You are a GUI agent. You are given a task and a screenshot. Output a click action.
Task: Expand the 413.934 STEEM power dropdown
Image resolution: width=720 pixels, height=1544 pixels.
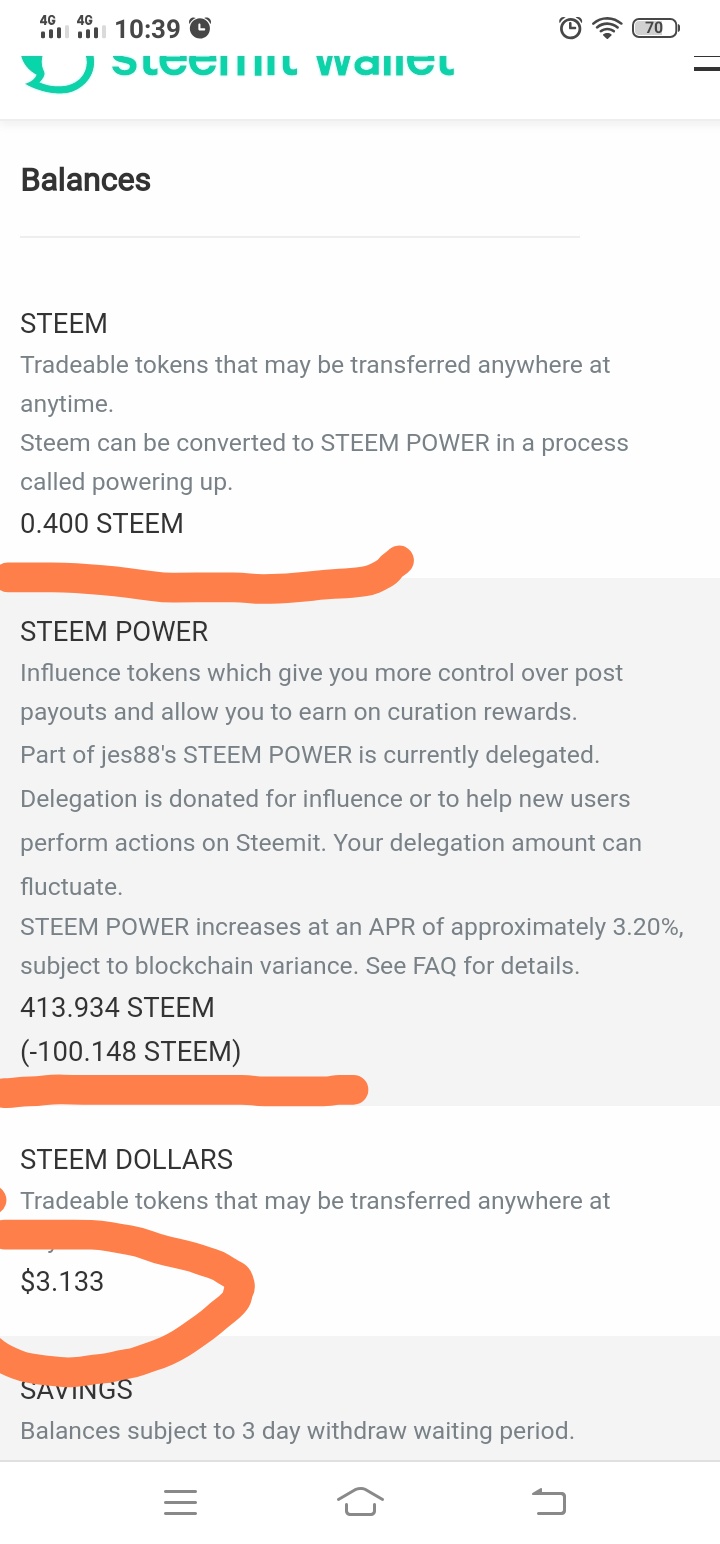[x=117, y=1007]
